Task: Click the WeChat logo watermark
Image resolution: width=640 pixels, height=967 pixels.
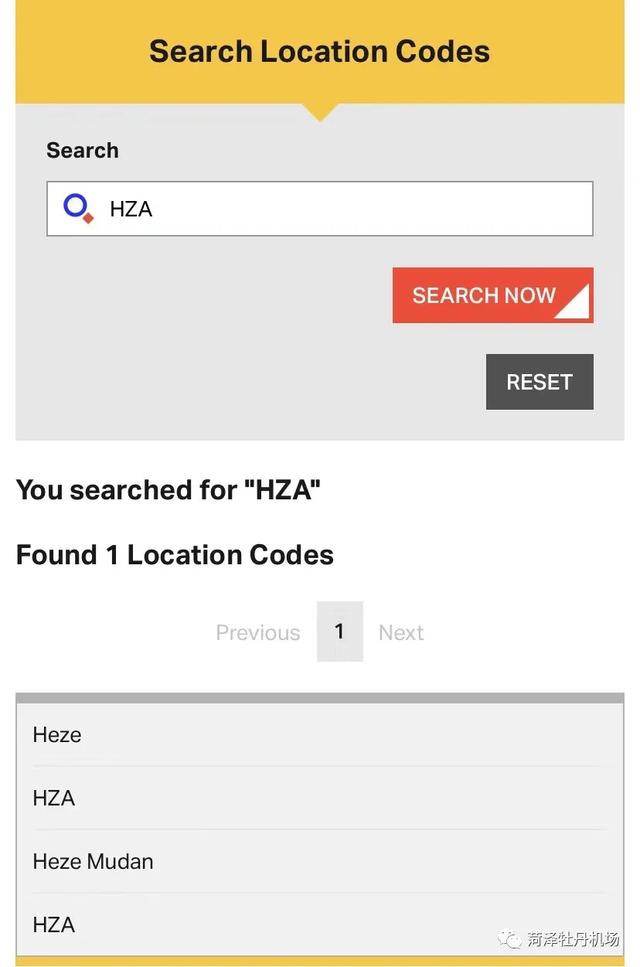Action: click(510, 939)
